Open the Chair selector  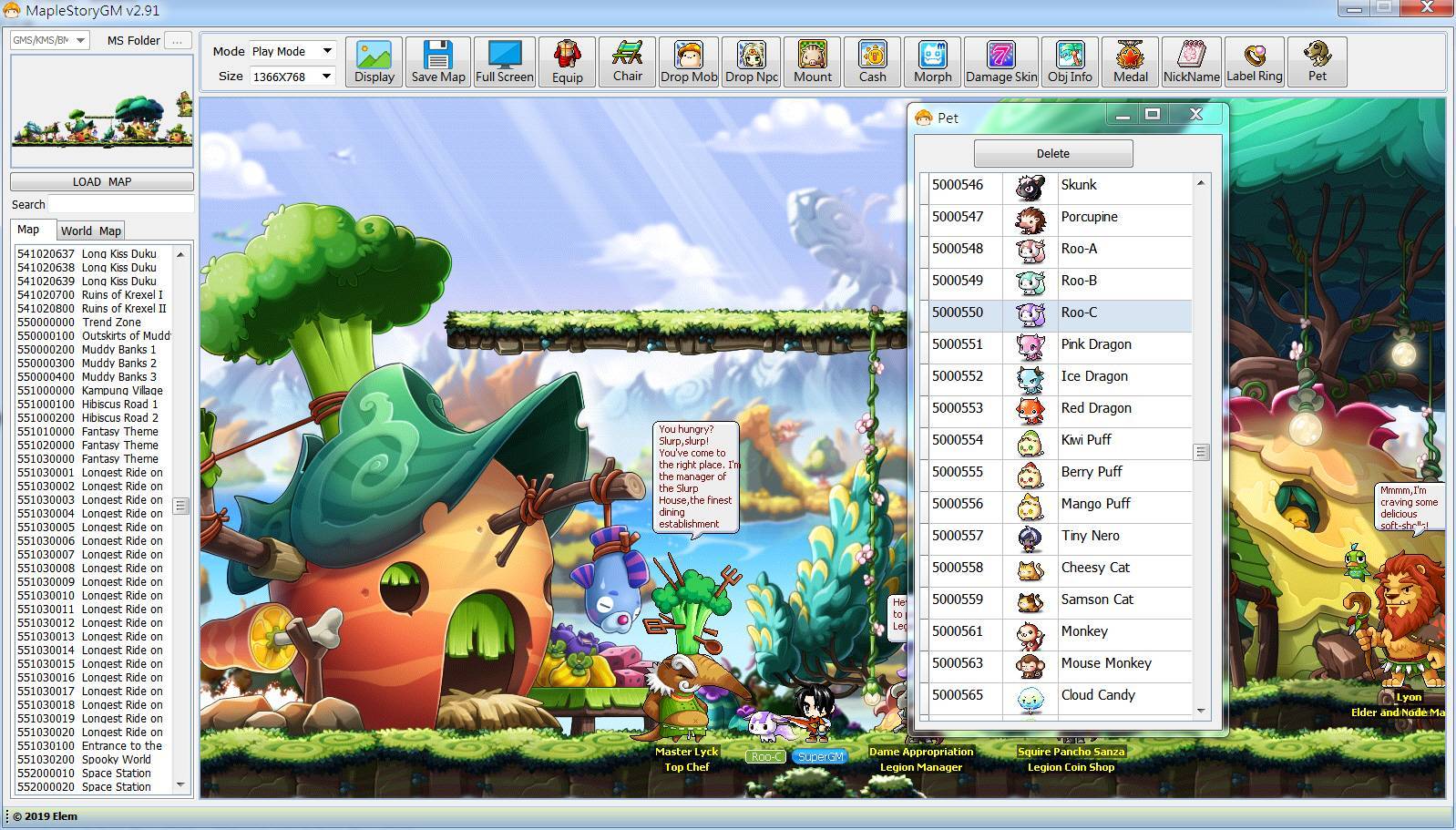(627, 62)
